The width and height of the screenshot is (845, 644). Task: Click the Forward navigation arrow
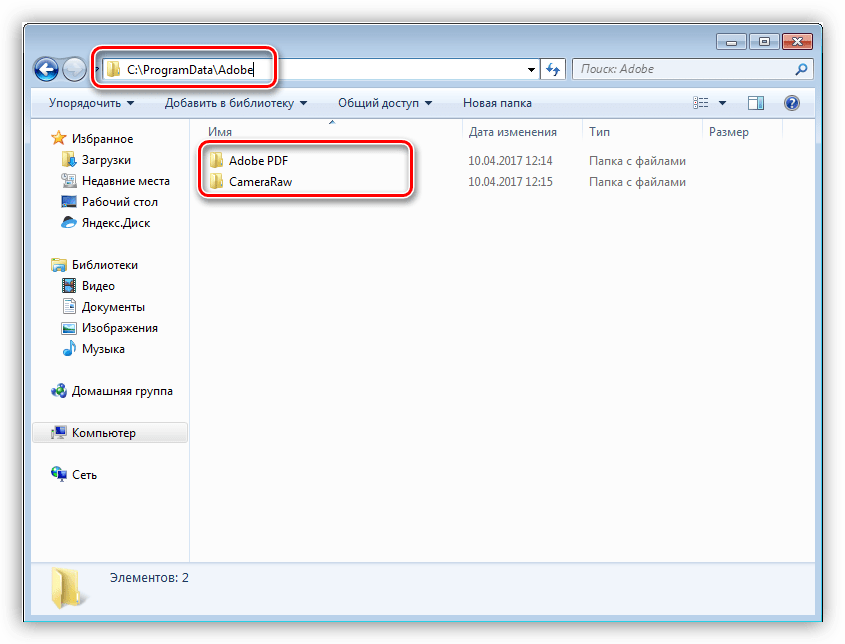click(x=74, y=70)
